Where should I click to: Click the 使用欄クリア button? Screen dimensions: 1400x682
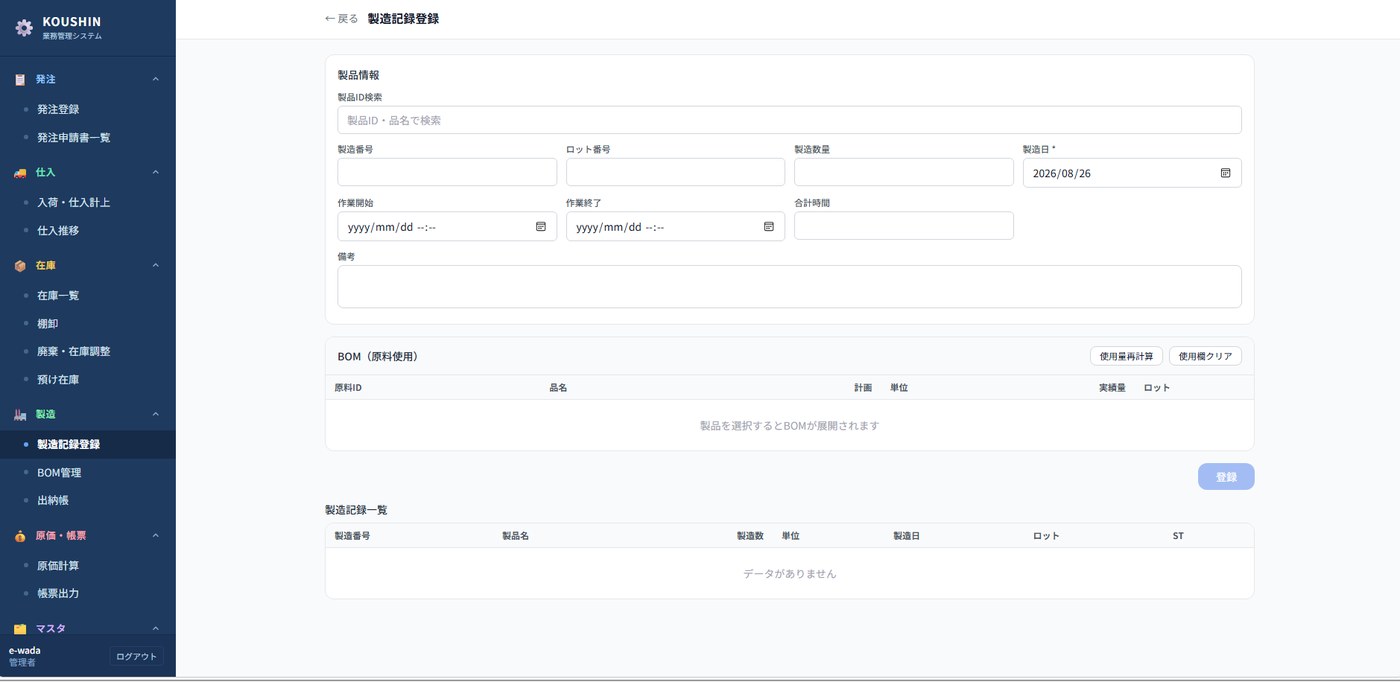[1205, 356]
